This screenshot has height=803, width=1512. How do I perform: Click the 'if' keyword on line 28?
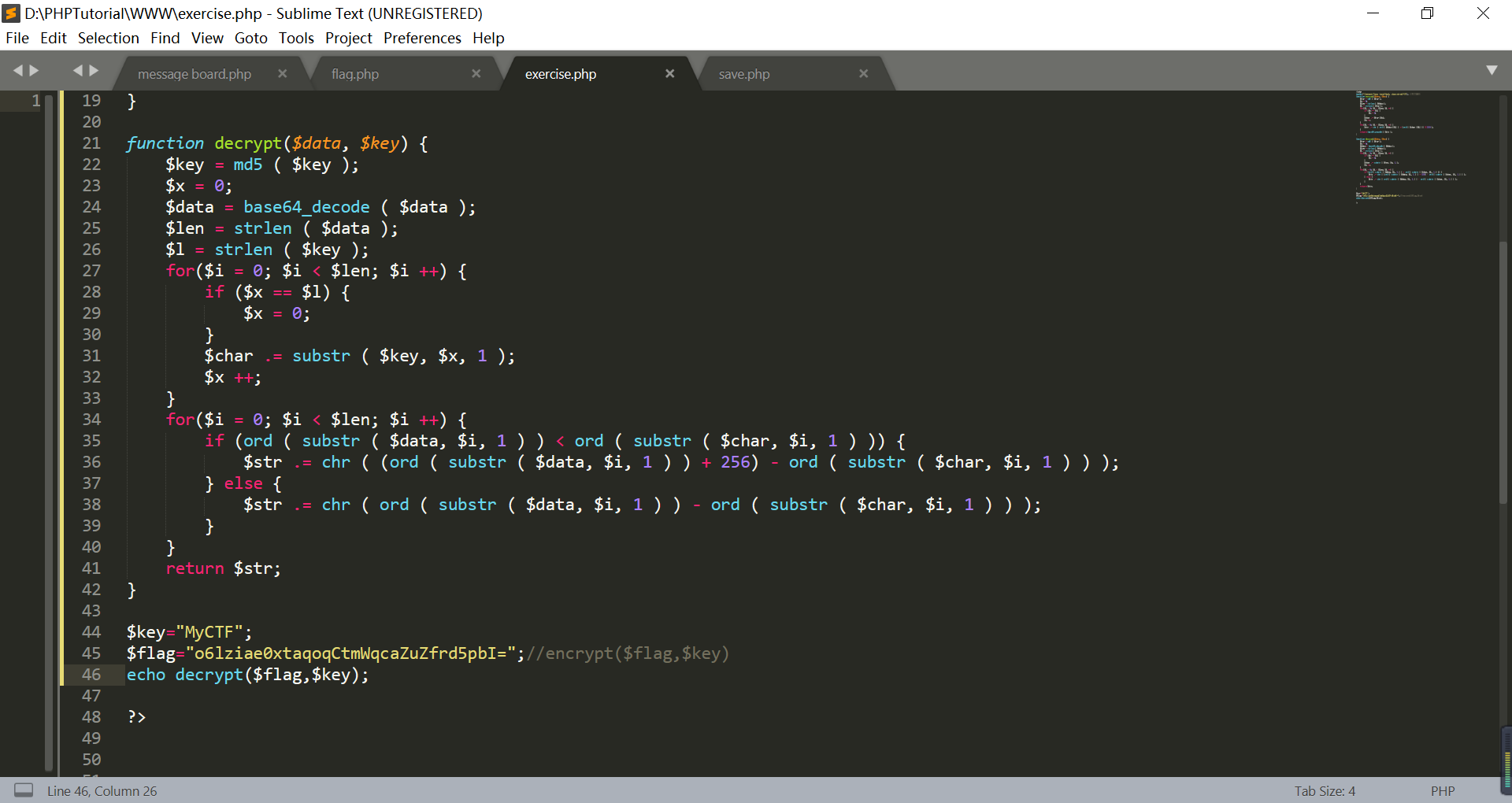[x=214, y=292]
